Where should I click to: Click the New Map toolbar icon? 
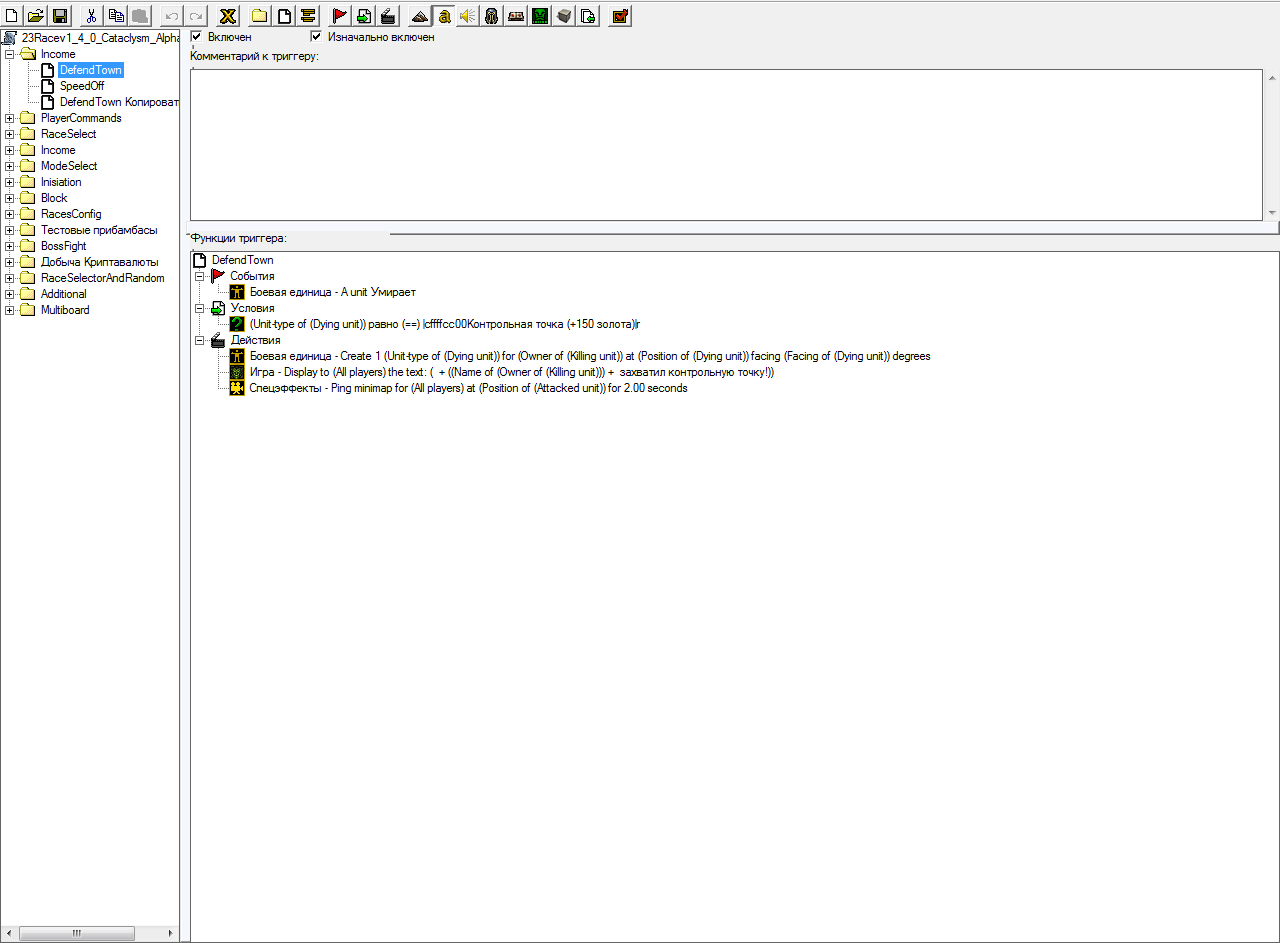13,15
